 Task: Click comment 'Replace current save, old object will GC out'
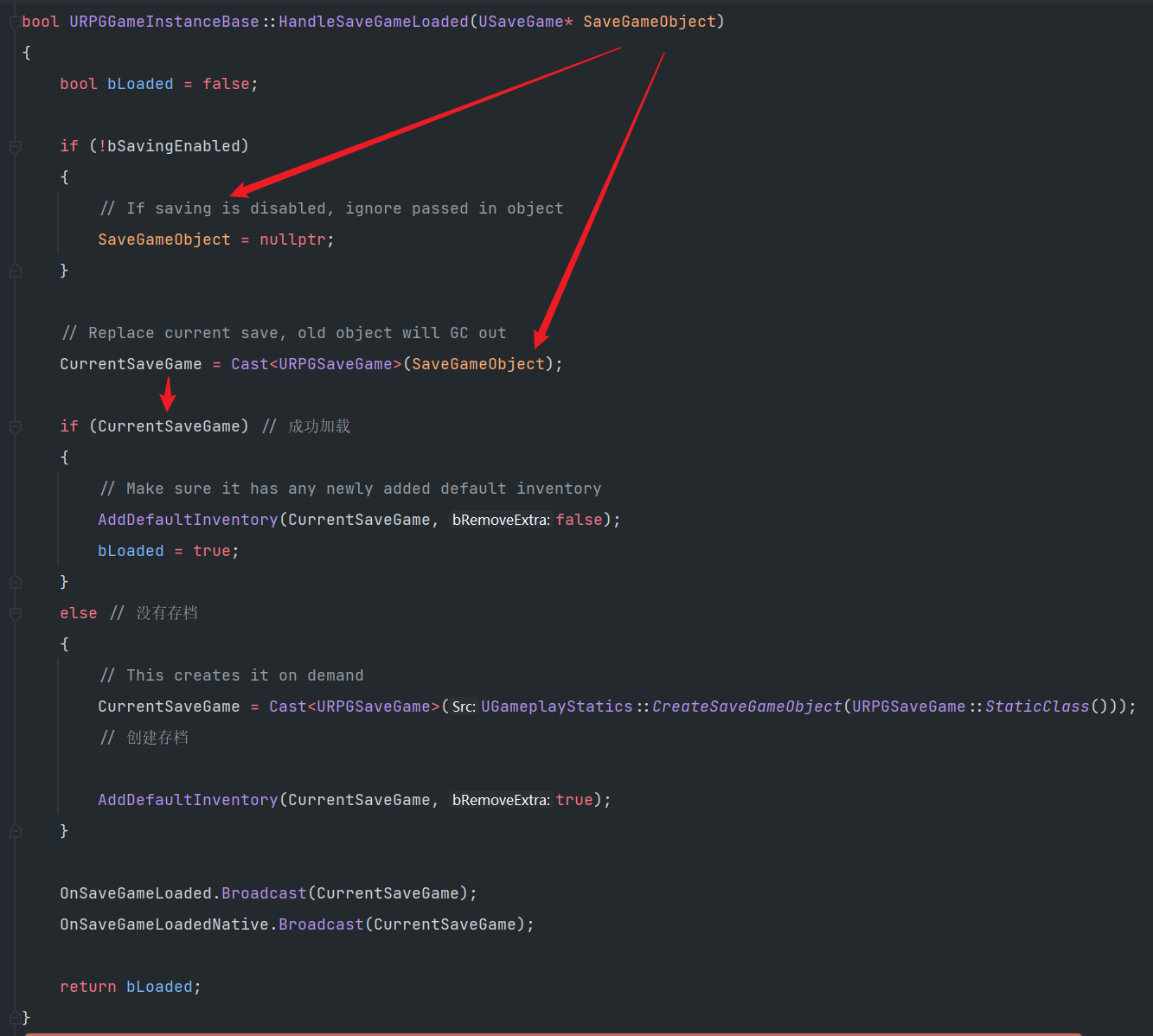point(284,333)
